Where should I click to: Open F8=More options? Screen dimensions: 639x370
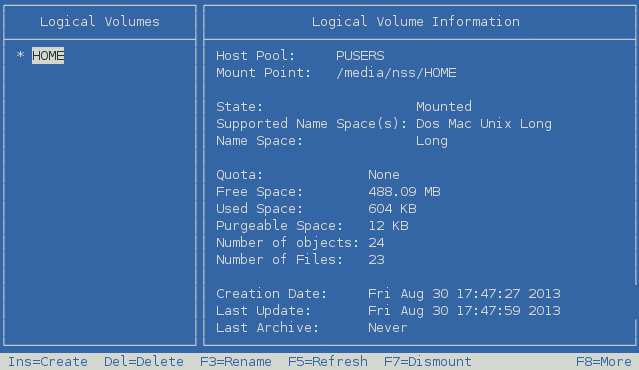(604, 361)
